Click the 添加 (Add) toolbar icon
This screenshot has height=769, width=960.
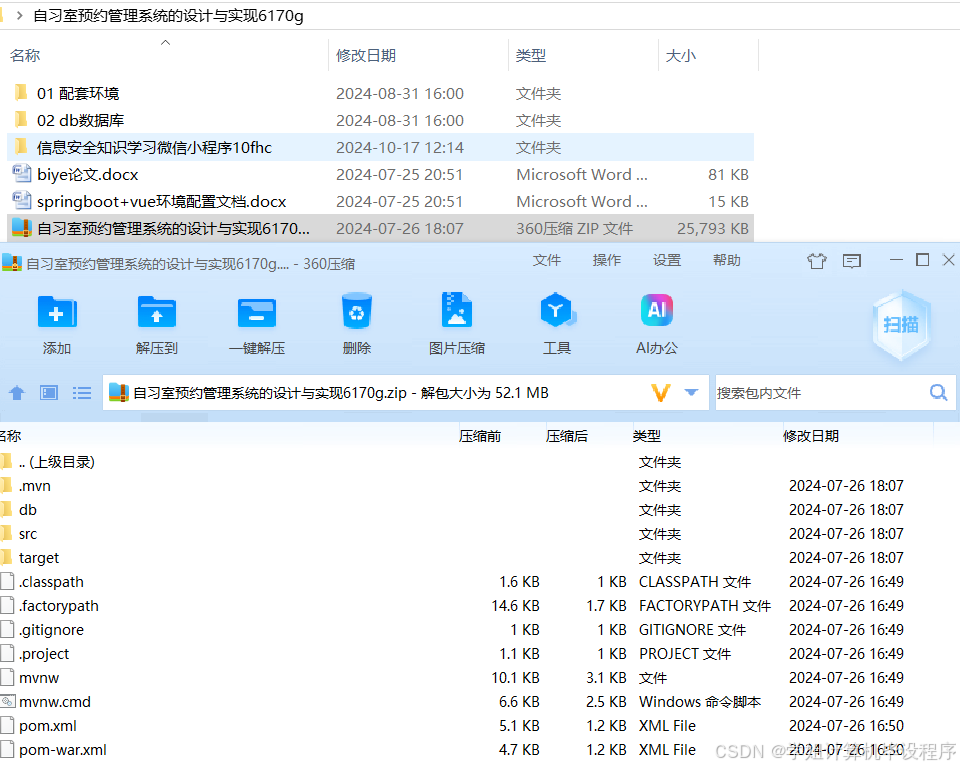(x=57, y=320)
